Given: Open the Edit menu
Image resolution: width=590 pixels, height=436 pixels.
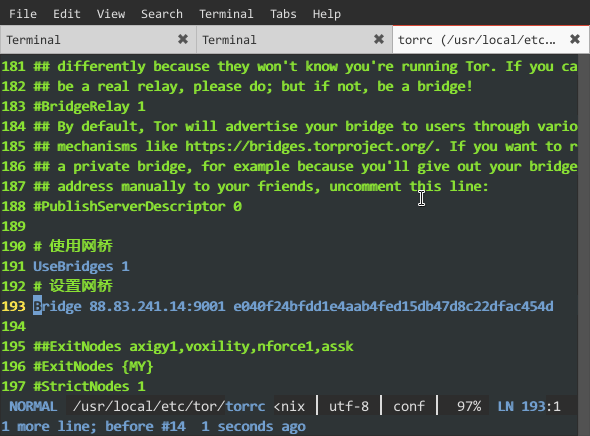Looking at the screenshot, I should tap(67, 14).
